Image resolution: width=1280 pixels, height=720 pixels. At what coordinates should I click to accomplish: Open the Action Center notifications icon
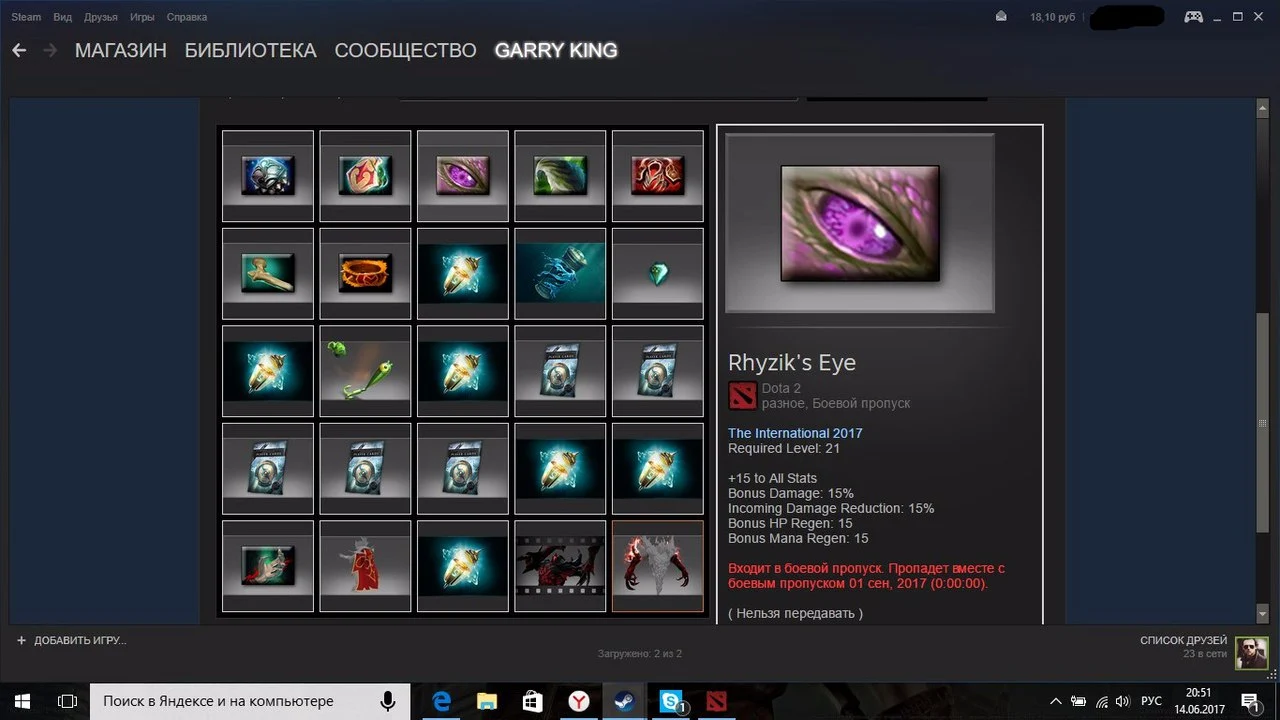pos(1250,701)
